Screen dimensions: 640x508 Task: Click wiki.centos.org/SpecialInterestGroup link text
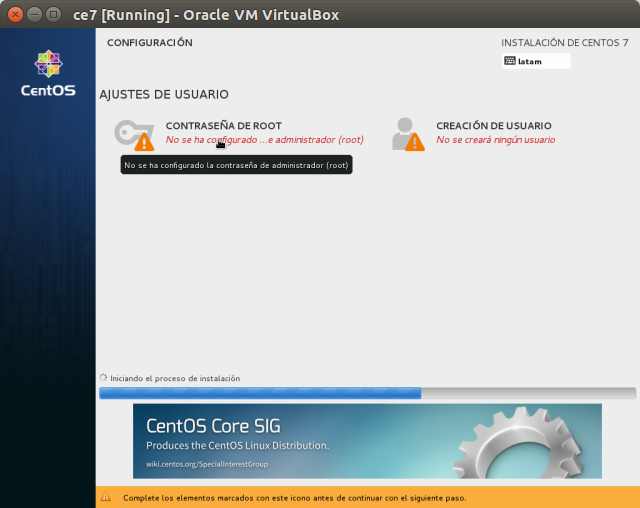pos(207,464)
